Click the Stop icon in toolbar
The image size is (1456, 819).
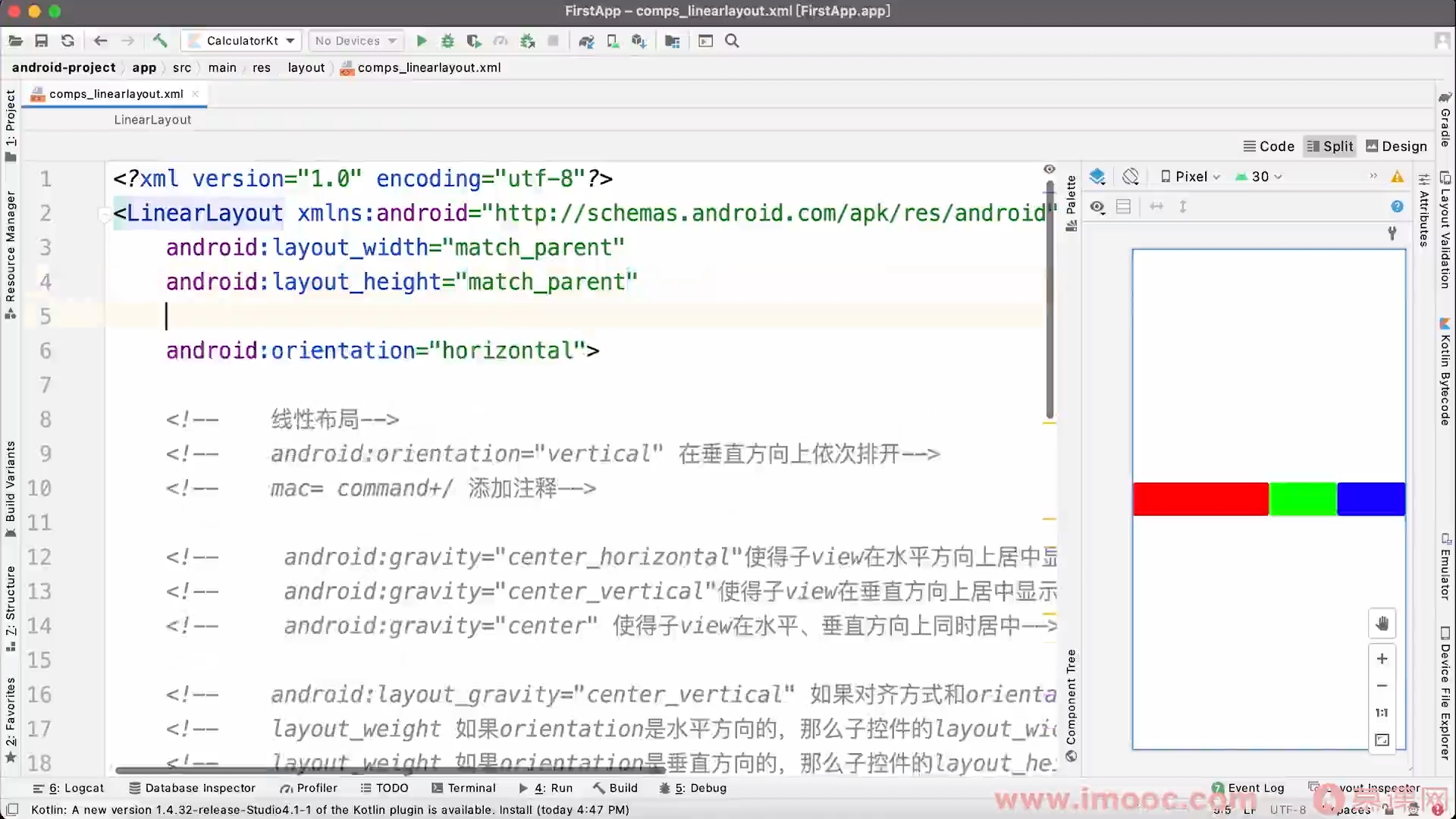pyautogui.click(x=554, y=41)
